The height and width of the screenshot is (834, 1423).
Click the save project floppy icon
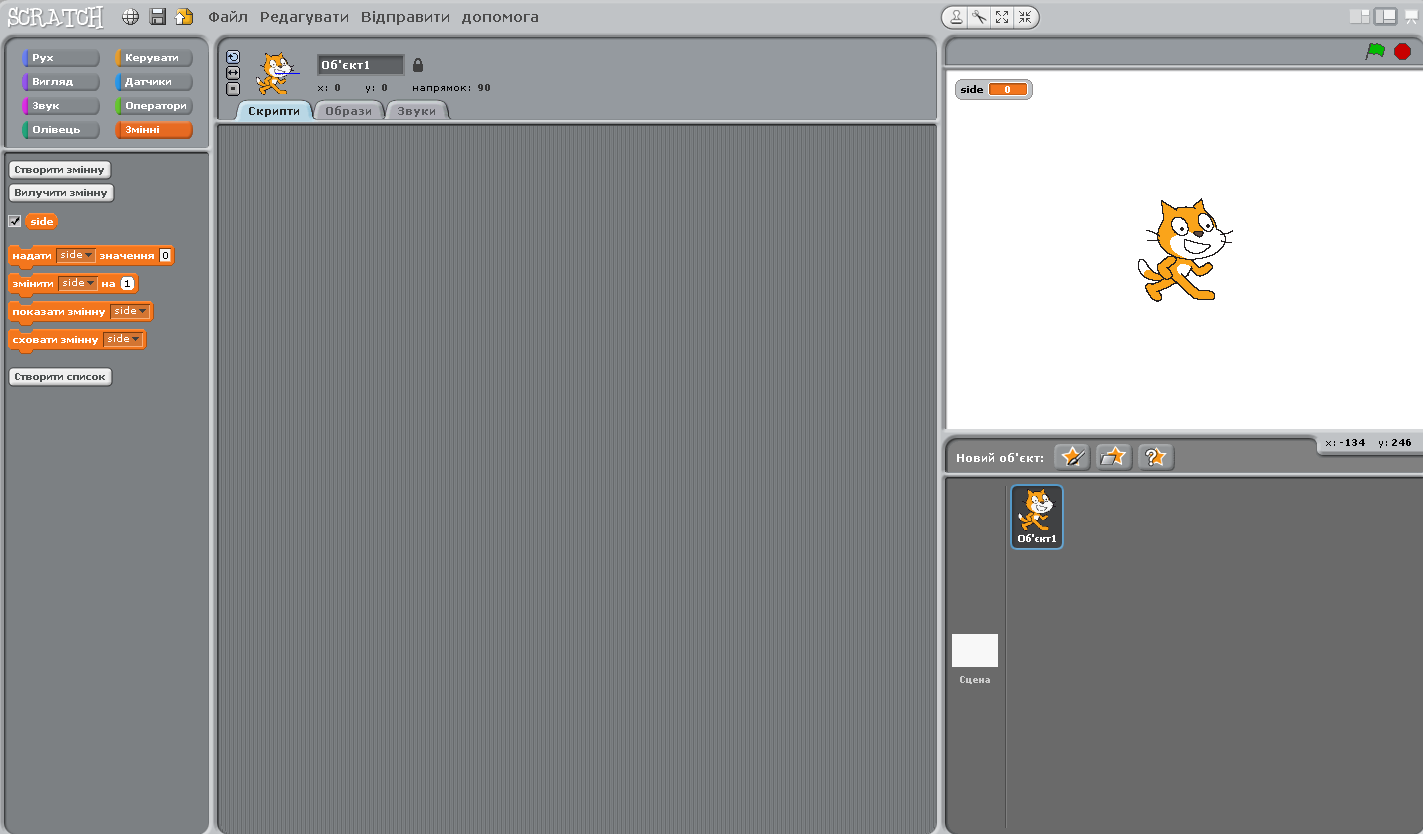(x=157, y=17)
